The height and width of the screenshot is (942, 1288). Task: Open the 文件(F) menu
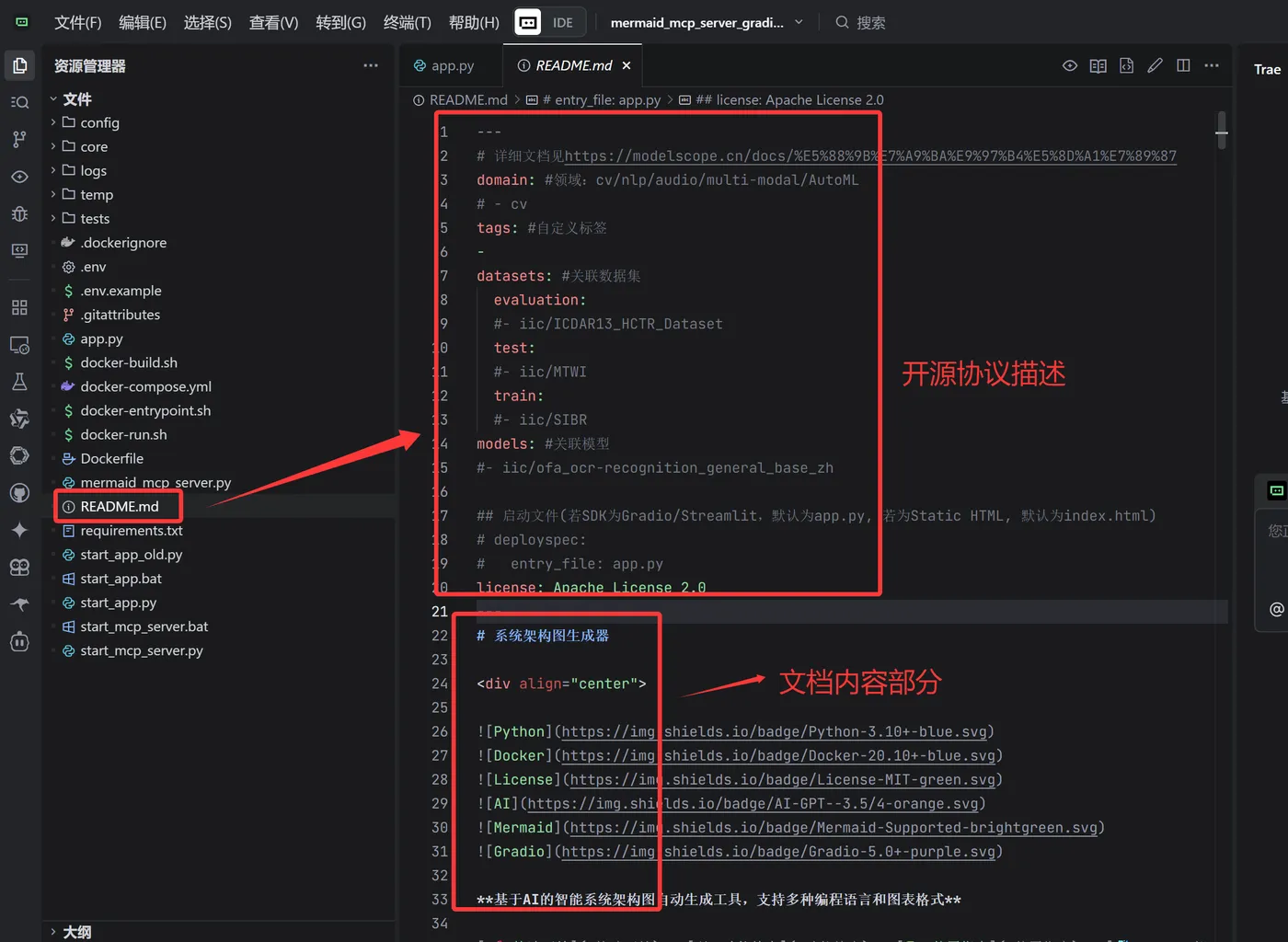click(x=77, y=22)
